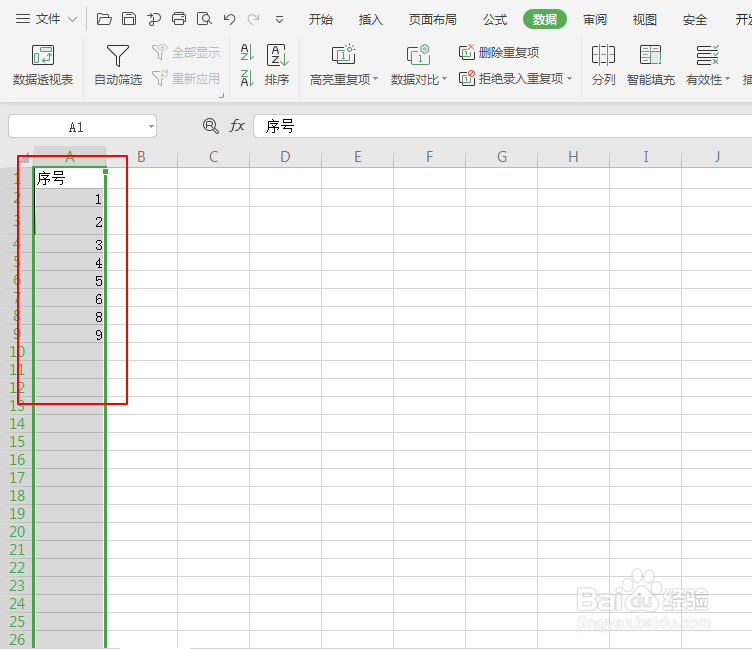Select cell containing value 2

tap(70, 221)
